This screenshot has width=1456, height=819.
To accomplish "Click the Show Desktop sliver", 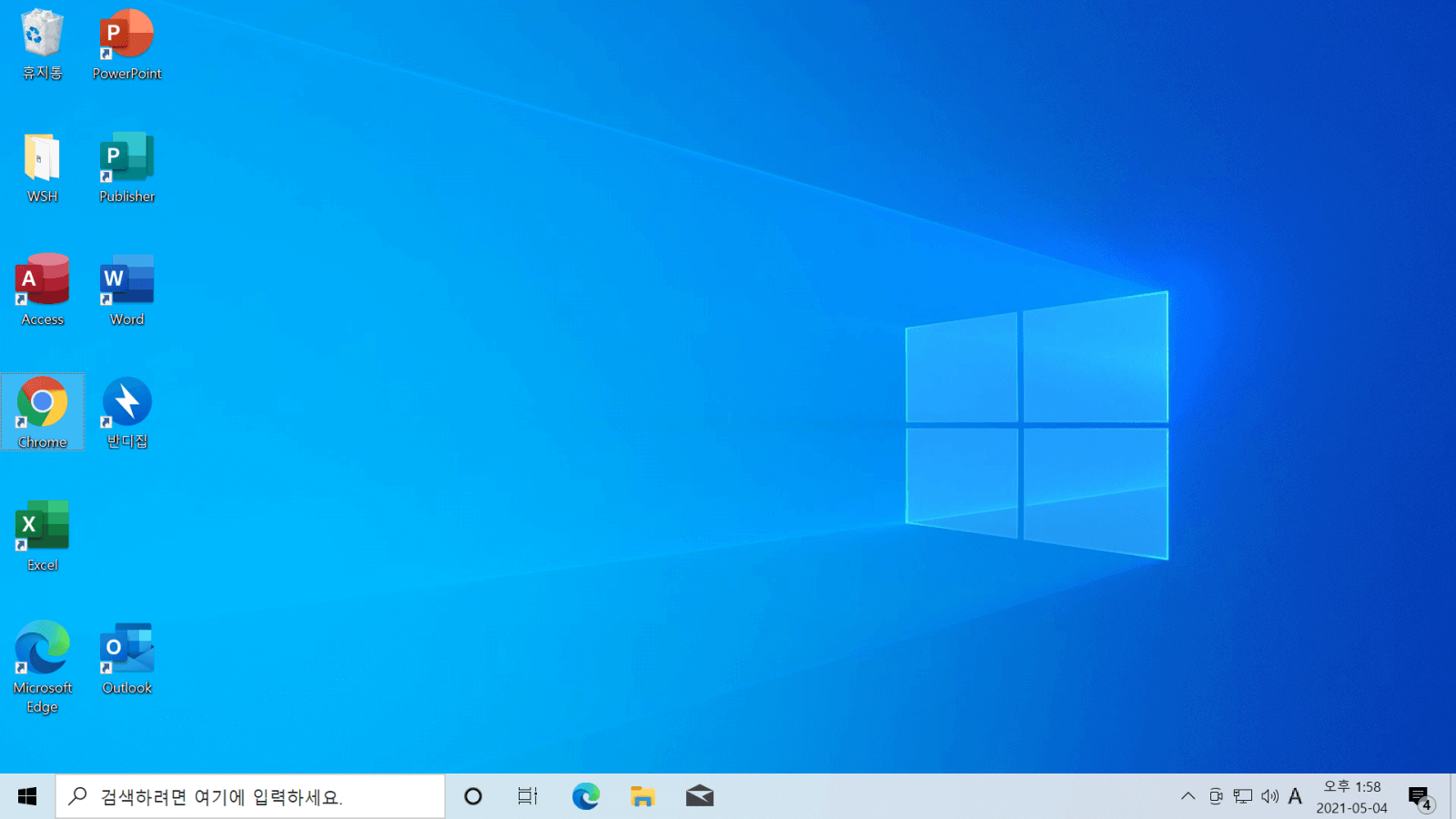I will 1452,796.
